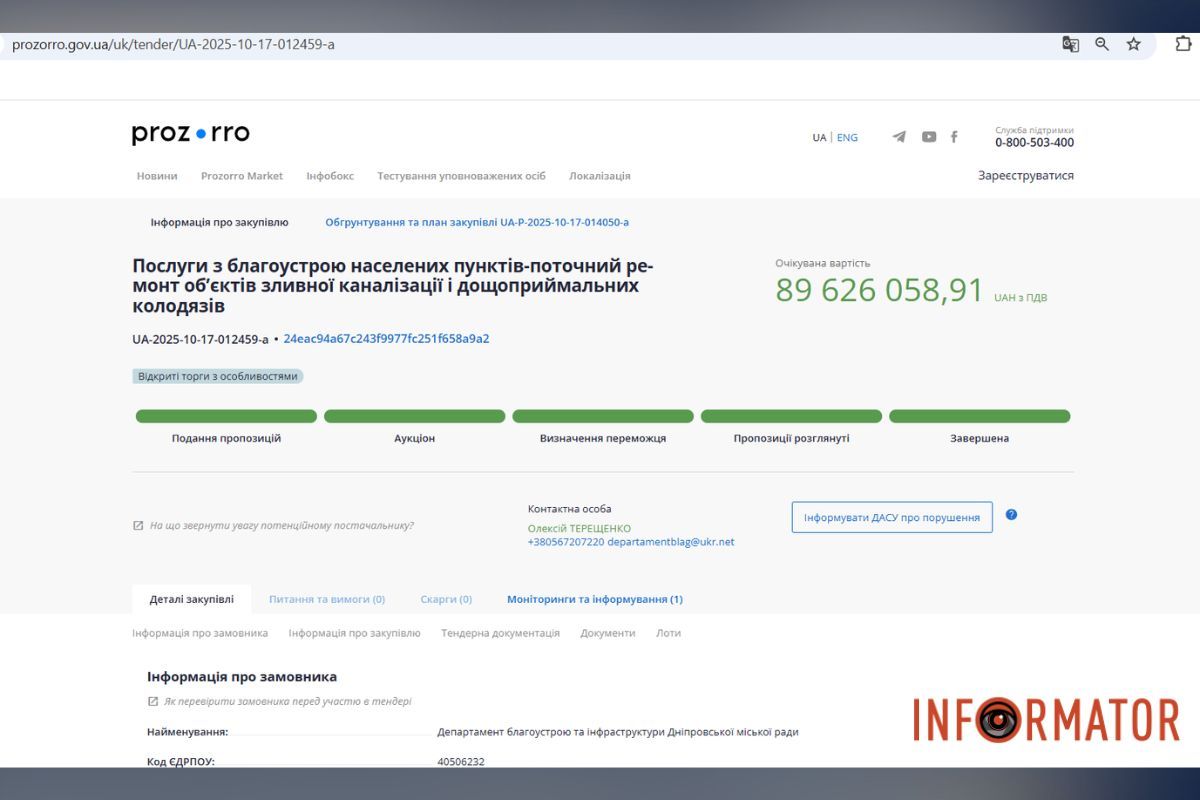
Task: Call the contact phone number +380567207220
Action: coord(566,542)
